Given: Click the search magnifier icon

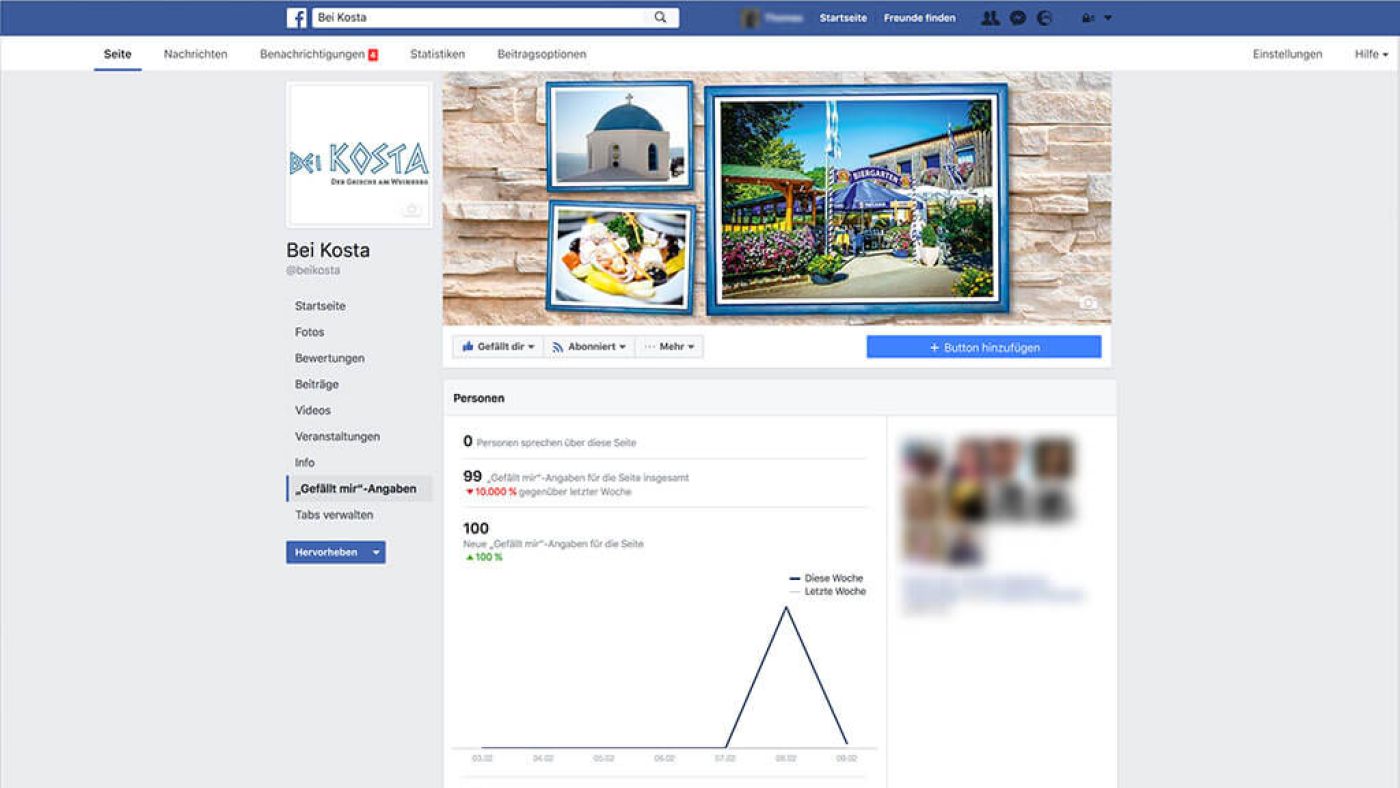Looking at the screenshot, I should tap(661, 18).
